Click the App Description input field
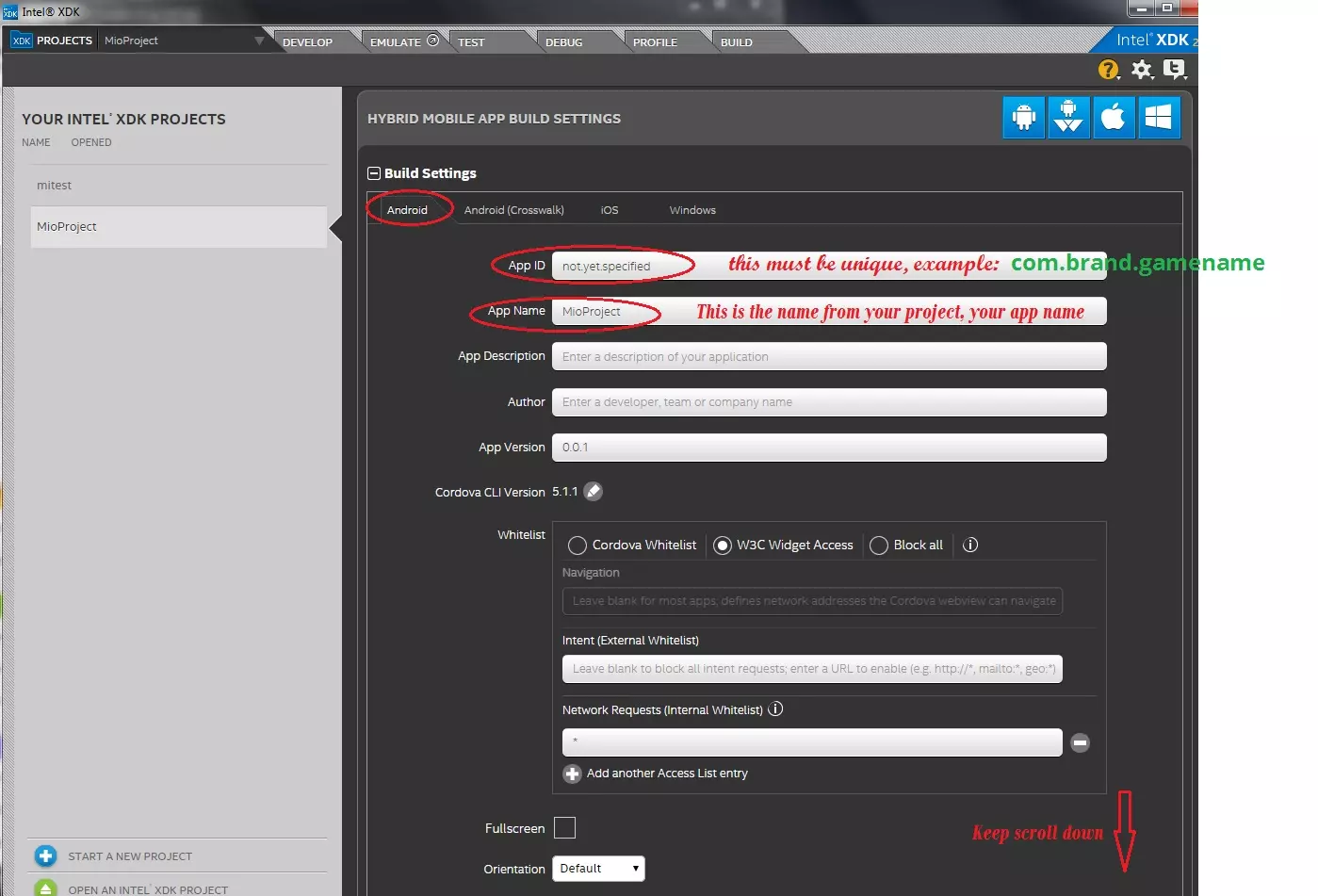This screenshot has height=896, width=1318. (x=829, y=356)
